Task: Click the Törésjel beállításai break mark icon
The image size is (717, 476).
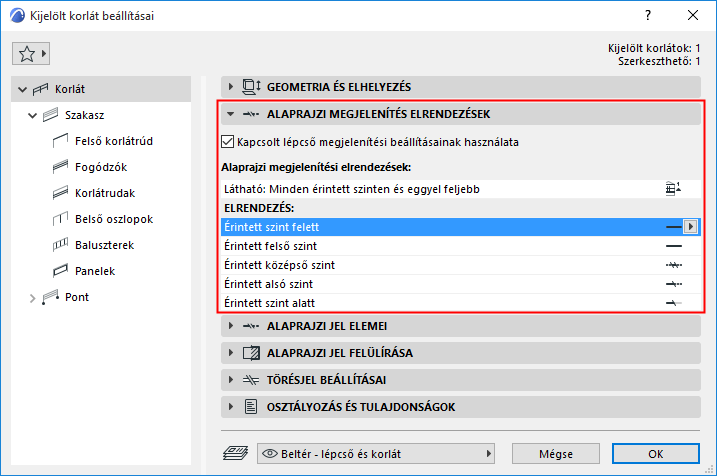Action: 251,380
